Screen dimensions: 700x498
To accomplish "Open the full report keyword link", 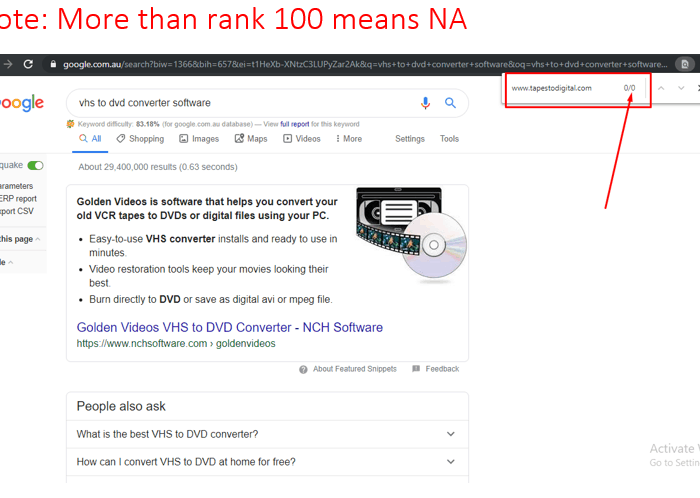I will click(x=295, y=124).
